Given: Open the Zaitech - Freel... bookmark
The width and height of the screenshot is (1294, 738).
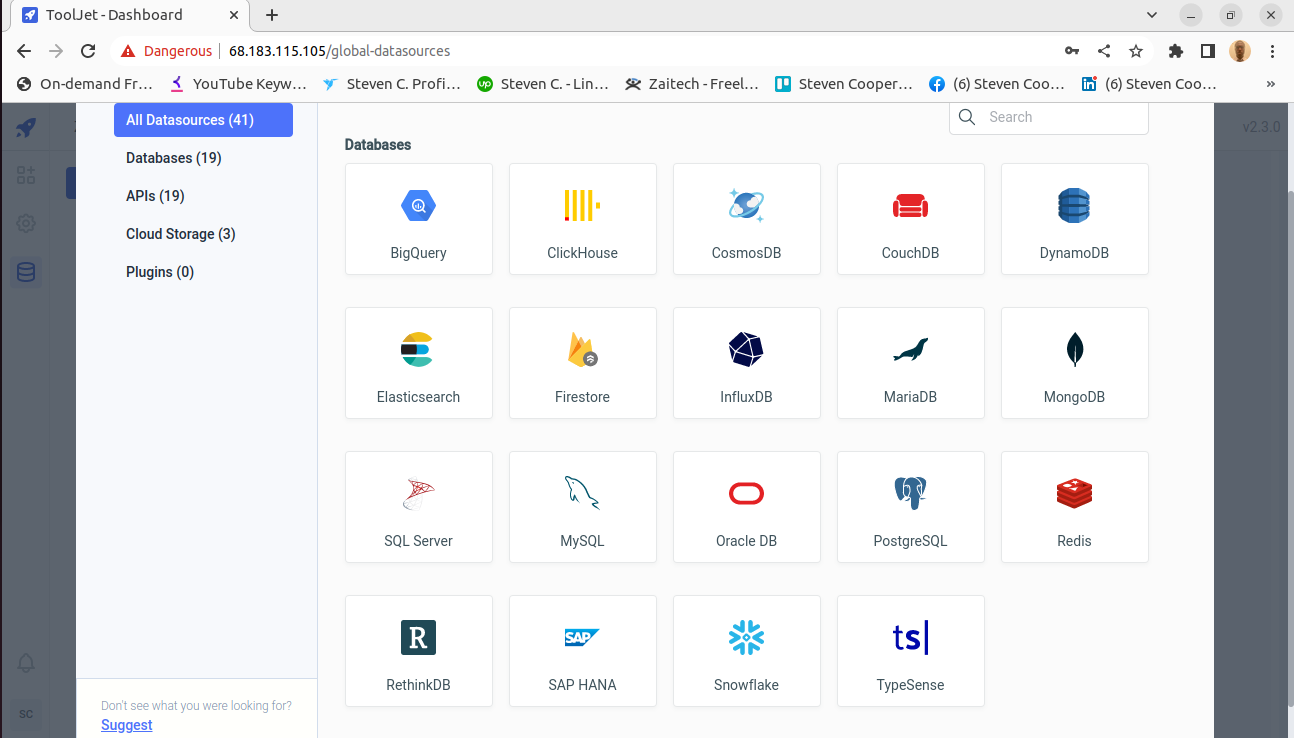Looking at the screenshot, I should click(x=692, y=84).
